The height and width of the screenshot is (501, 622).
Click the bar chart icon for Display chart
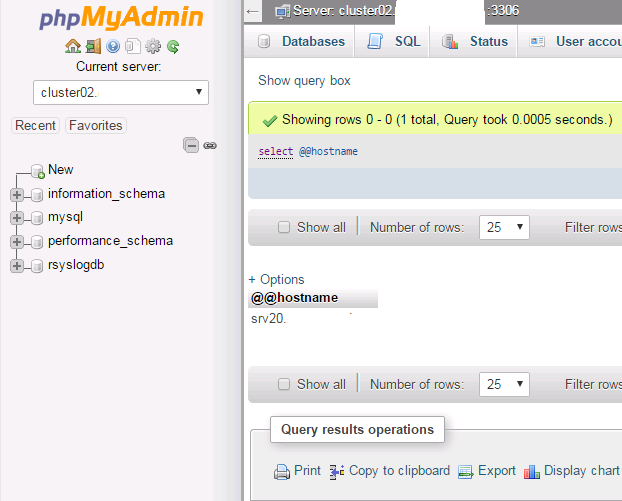(x=532, y=472)
